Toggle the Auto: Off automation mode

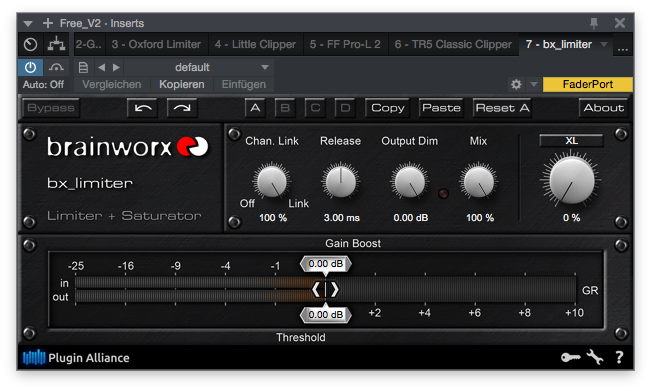44,85
